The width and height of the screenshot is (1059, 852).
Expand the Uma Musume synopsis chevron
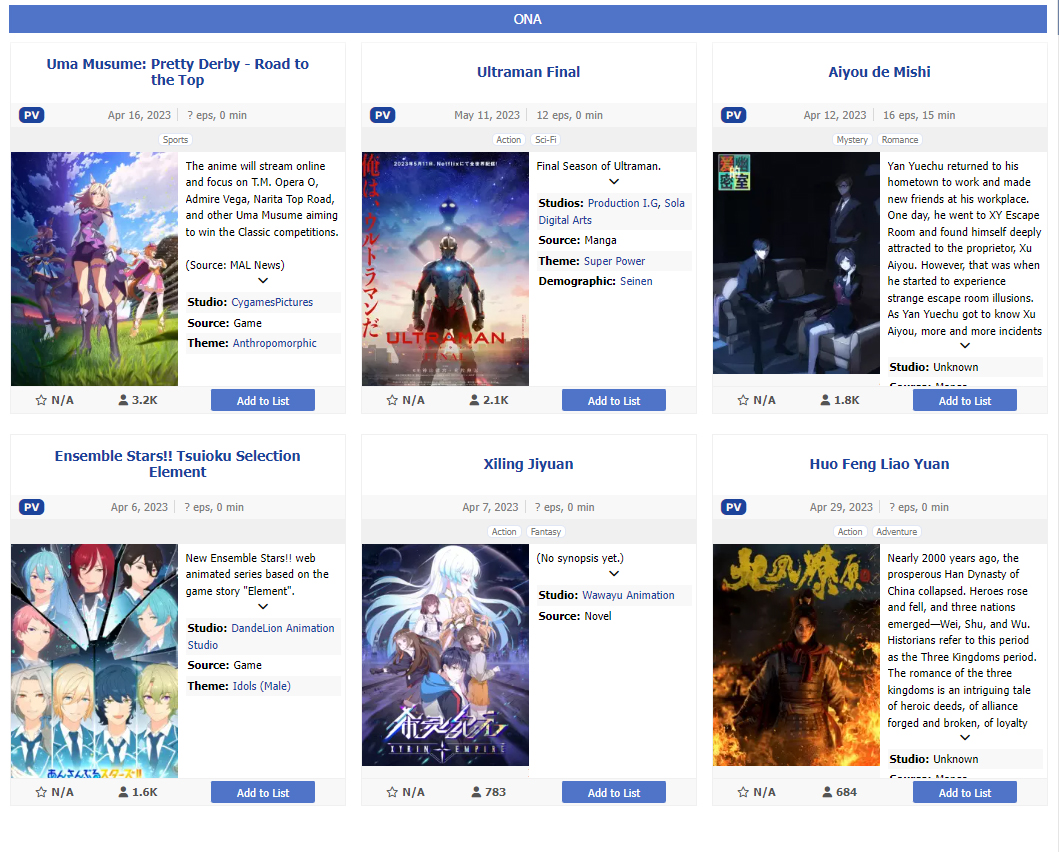pyautogui.click(x=263, y=280)
